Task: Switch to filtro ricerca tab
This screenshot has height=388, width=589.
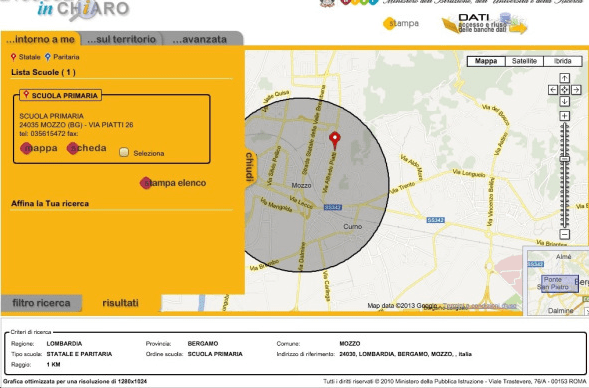Action: tap(41, 303)
